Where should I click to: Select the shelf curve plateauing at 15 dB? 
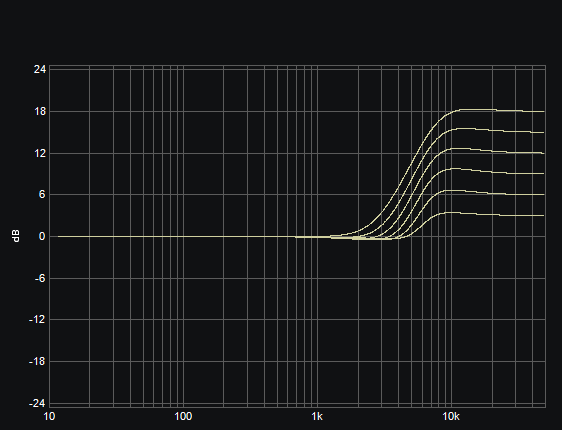point(502,131)
